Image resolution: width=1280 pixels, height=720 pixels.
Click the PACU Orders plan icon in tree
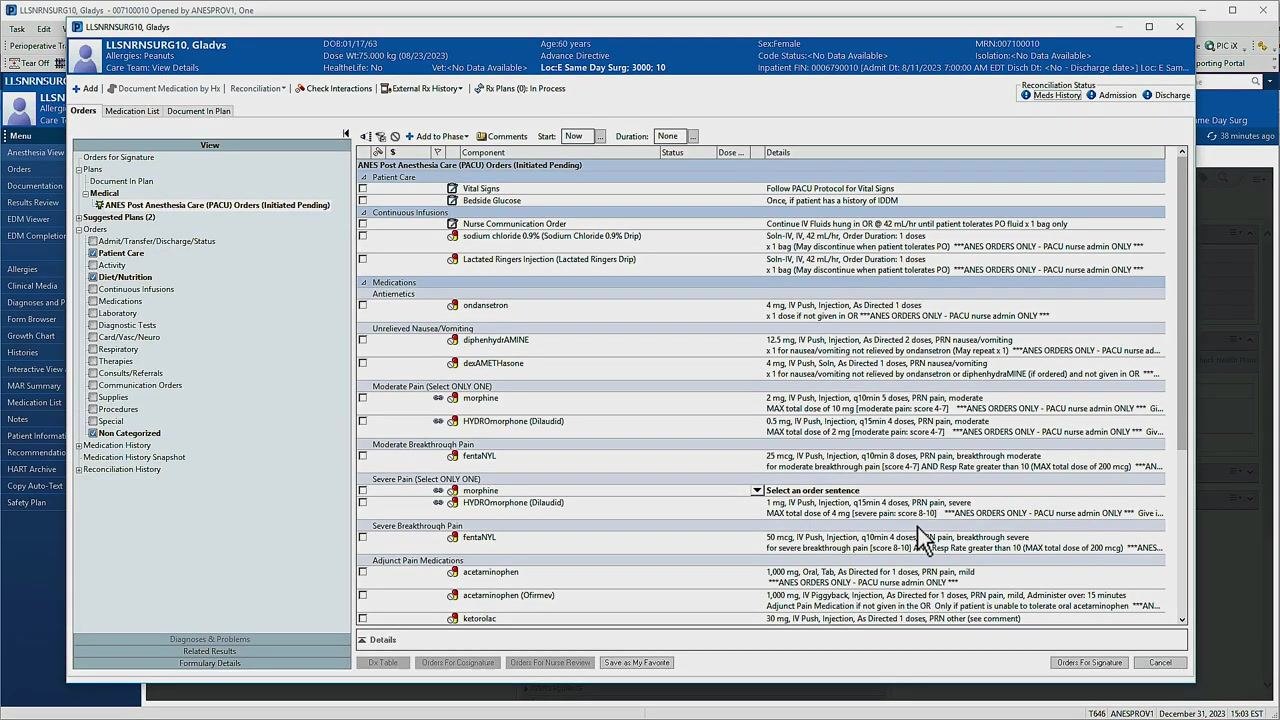99,205
